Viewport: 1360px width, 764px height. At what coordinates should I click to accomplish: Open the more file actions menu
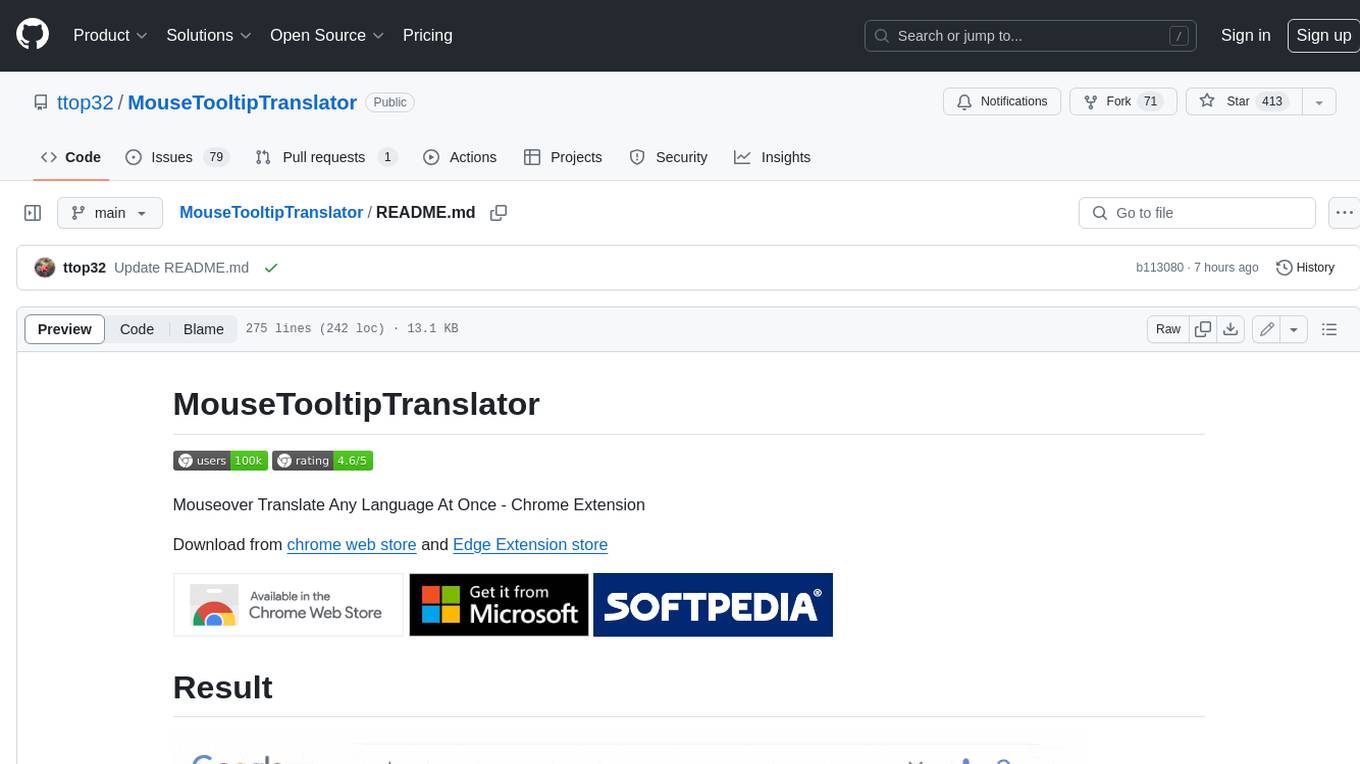coord(1344,213)
